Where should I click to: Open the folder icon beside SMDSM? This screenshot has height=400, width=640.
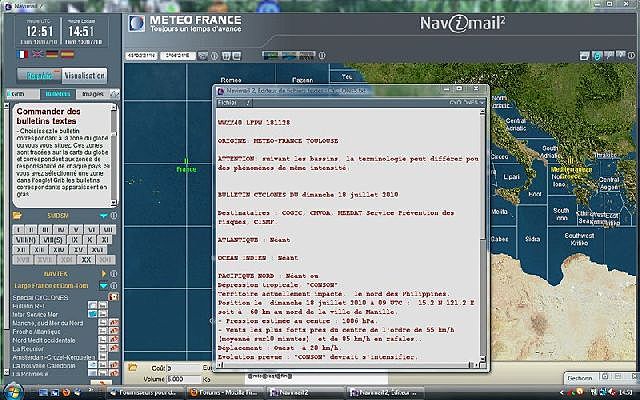17,215
